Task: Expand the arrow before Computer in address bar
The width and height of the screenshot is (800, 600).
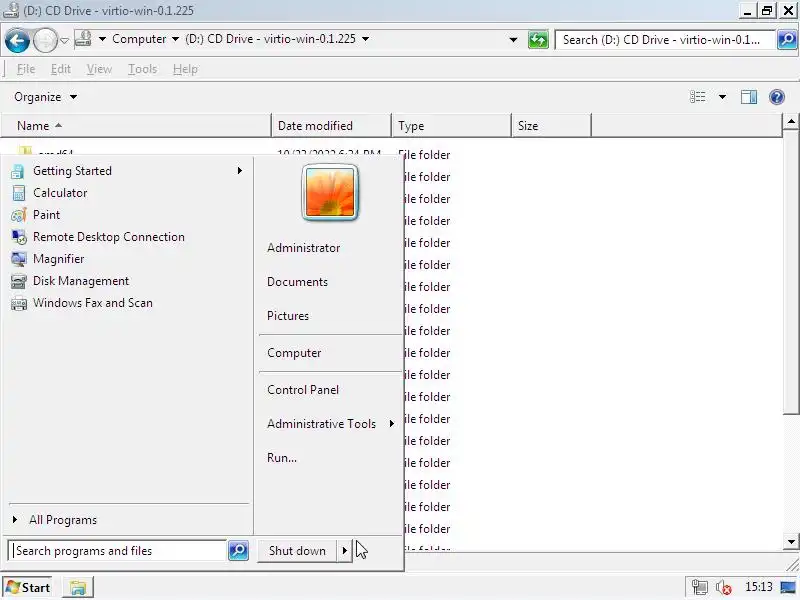Action: point(102,39)
